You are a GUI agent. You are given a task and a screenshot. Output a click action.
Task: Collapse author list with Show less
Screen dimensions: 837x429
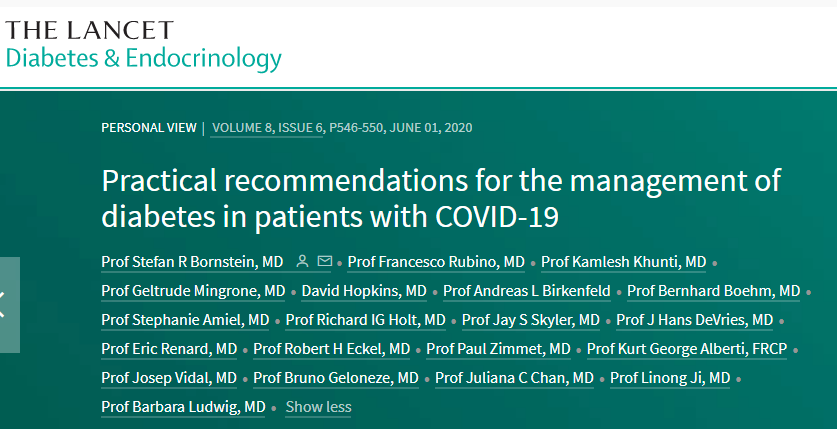(x=318, y=407)
